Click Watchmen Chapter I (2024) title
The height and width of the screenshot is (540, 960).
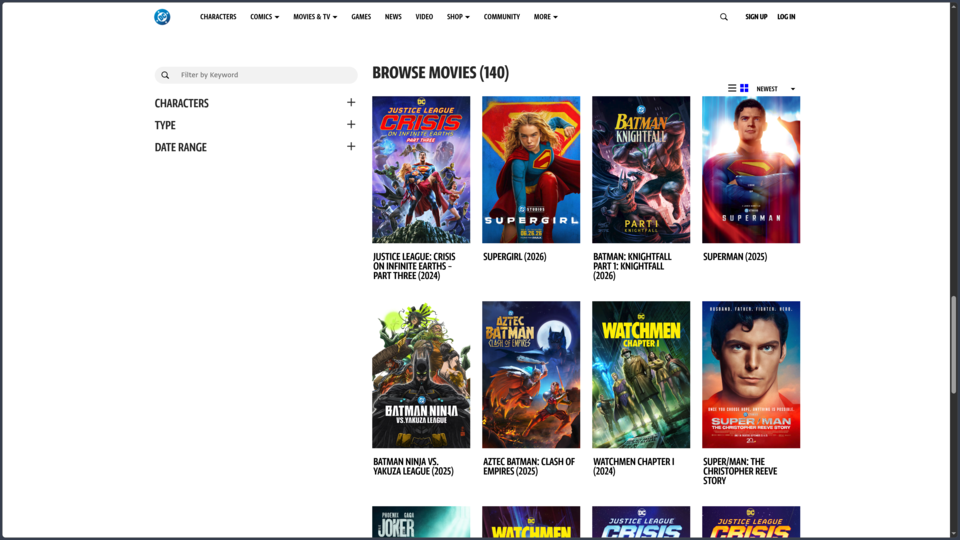point(634,467)
